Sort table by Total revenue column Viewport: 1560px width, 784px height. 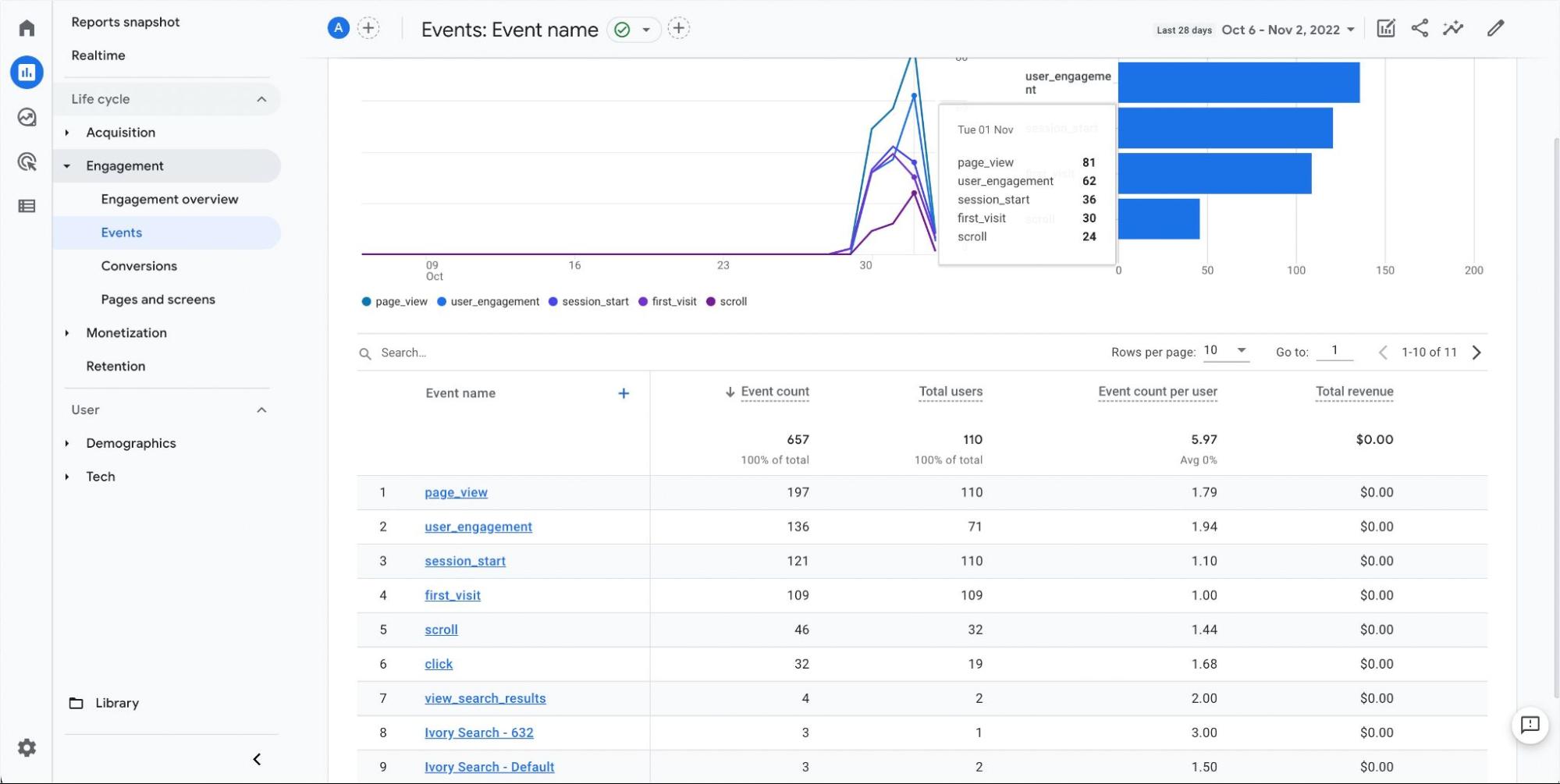point(1354,392)
